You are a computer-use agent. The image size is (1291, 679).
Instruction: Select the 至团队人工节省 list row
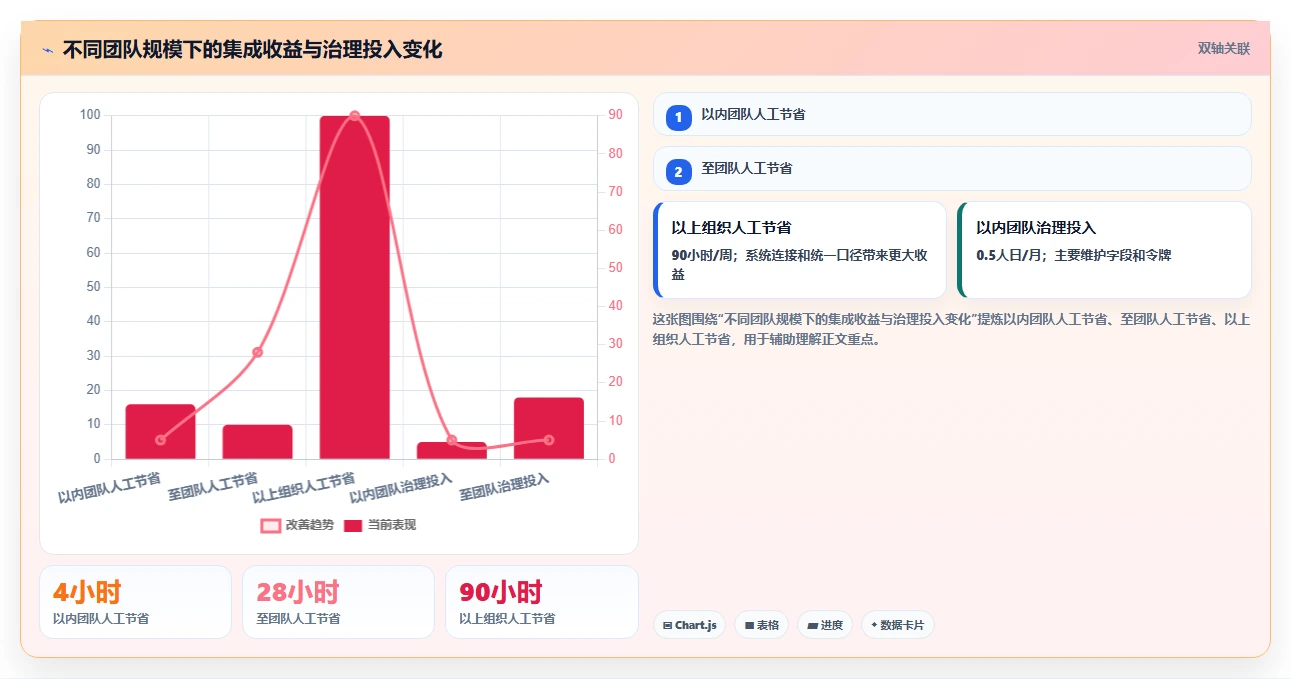[951, 168]
